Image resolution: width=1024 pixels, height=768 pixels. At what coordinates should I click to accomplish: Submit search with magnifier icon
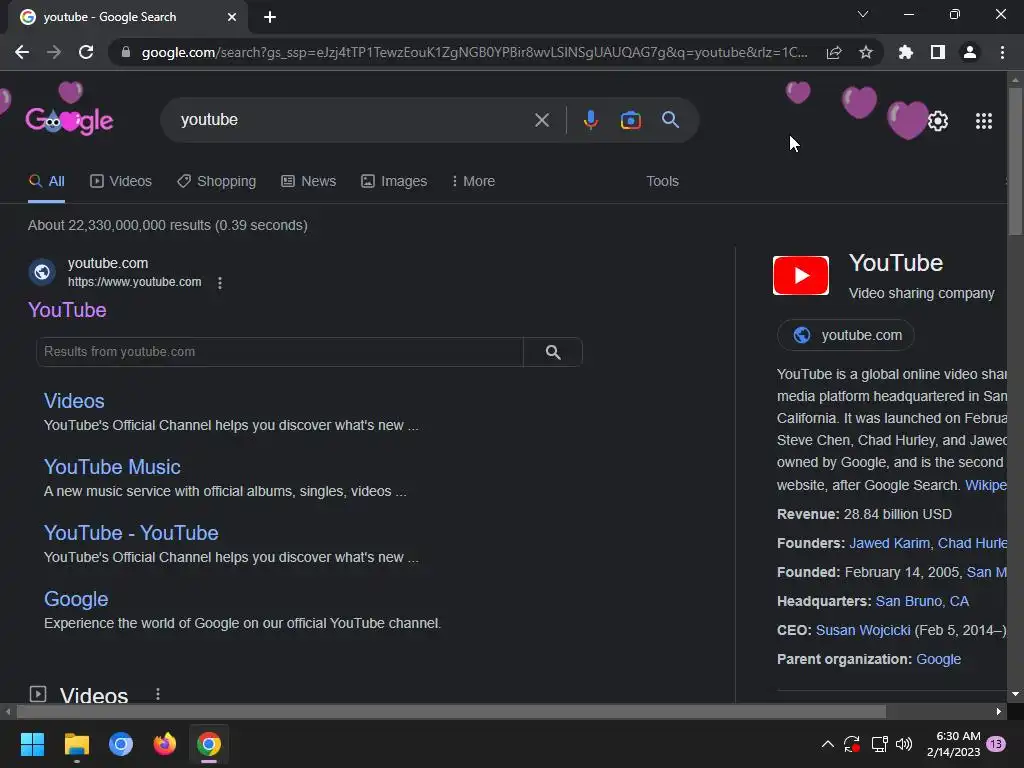[671, 120]
